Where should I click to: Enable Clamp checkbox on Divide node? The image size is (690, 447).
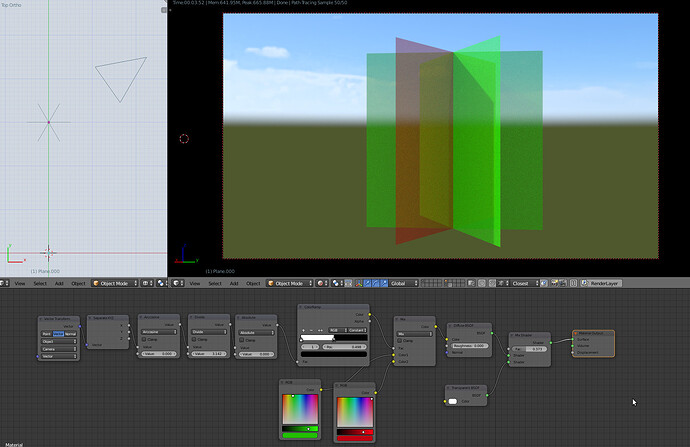pyautogui.click(x=194, y=339)
